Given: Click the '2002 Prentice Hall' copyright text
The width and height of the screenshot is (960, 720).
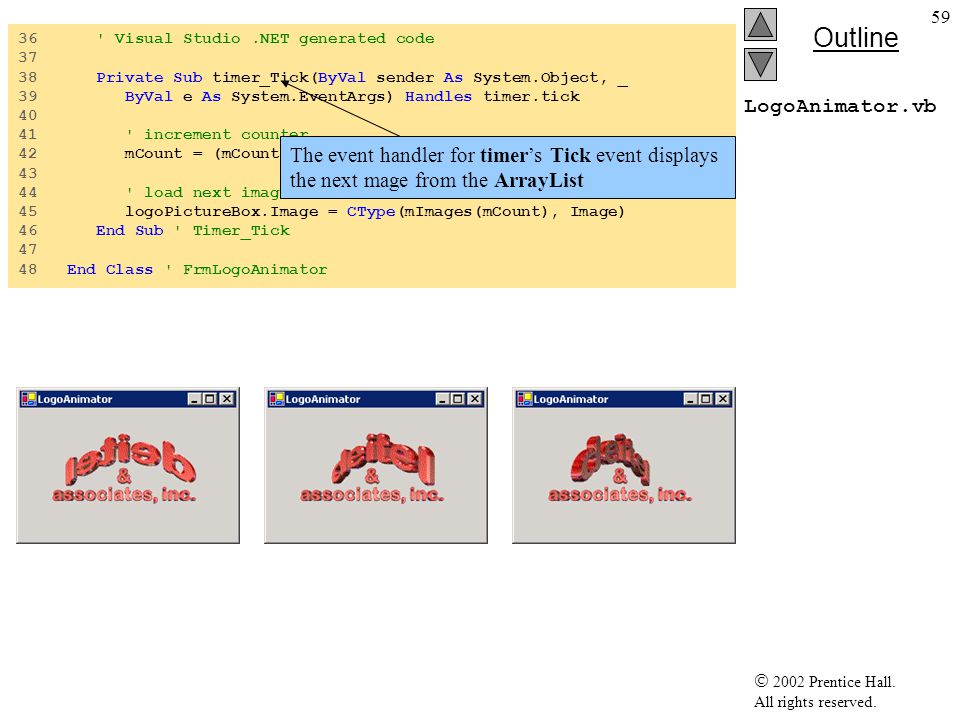Looking at the screenshot, I should 825,681.
